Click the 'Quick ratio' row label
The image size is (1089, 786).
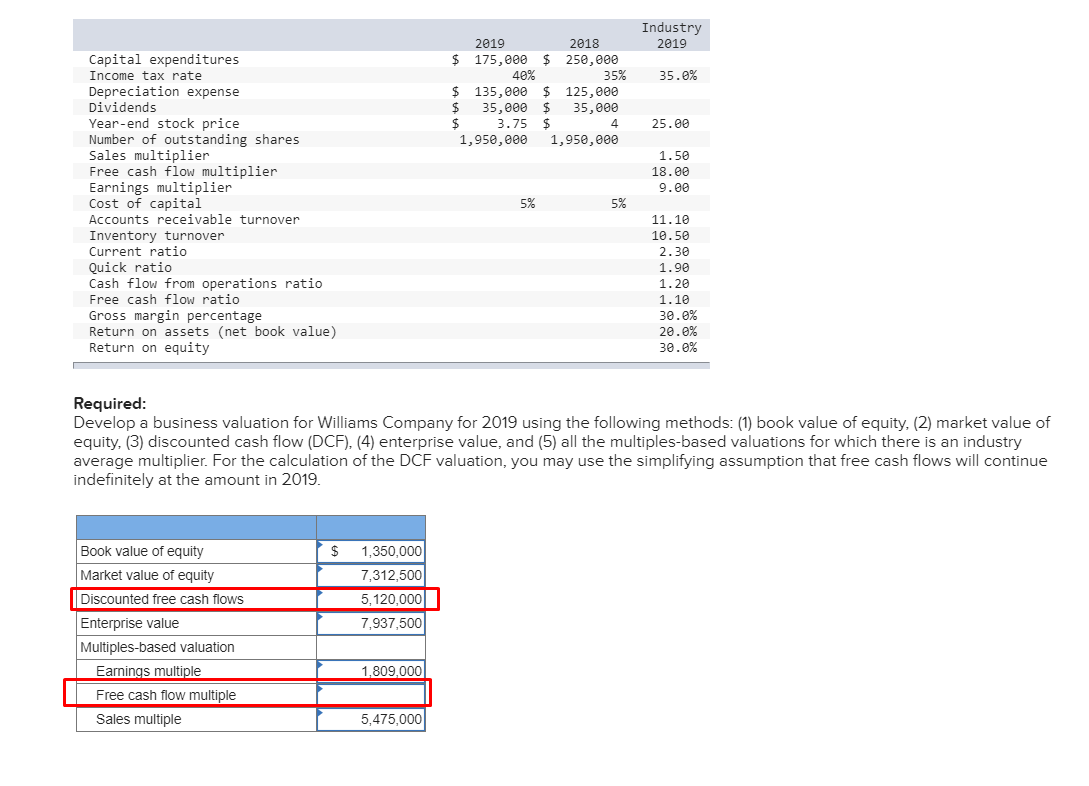pos(130,267)
